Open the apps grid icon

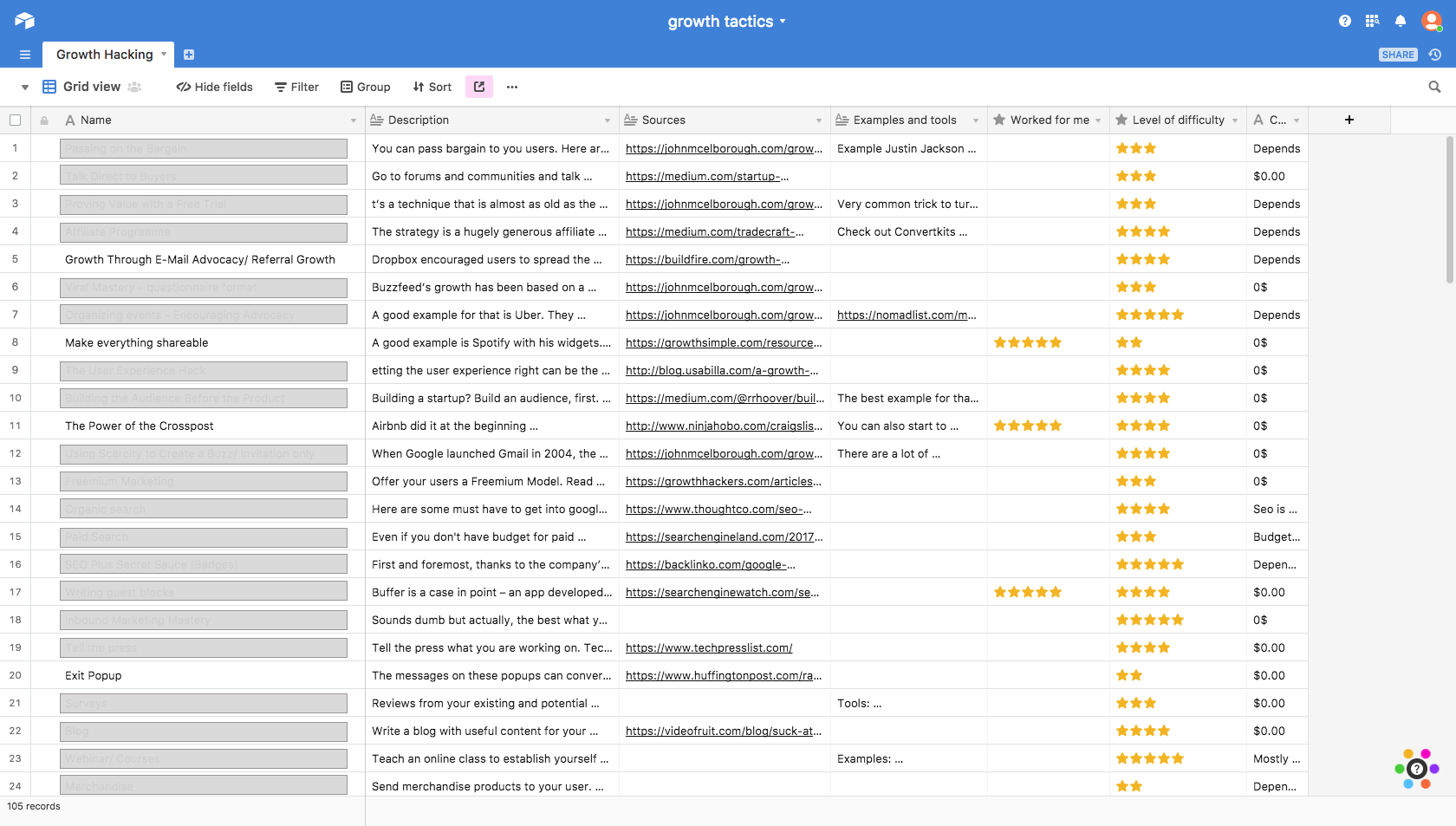(1372, 21)
